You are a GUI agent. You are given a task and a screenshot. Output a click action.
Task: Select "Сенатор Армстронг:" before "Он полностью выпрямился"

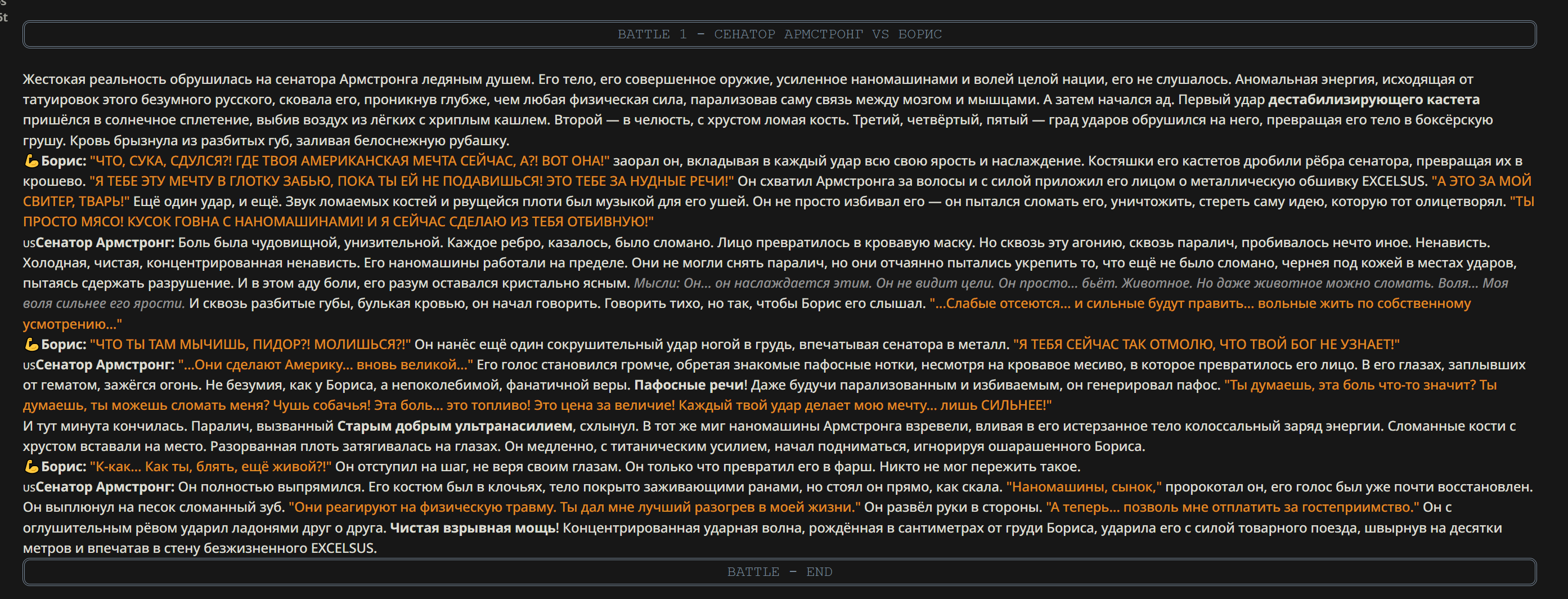(x=105, y=487)
